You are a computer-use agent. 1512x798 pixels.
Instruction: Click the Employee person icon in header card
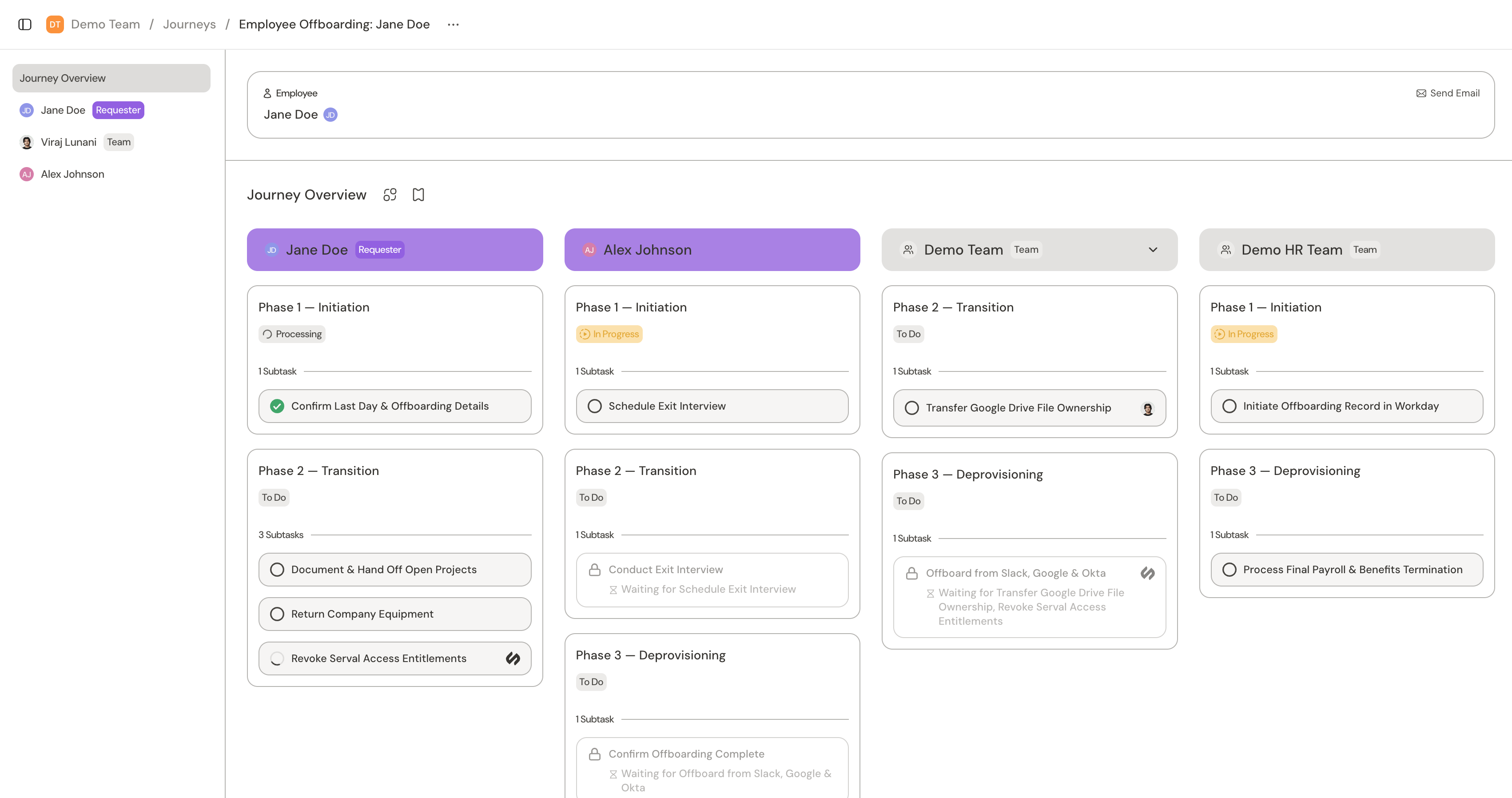267,93
